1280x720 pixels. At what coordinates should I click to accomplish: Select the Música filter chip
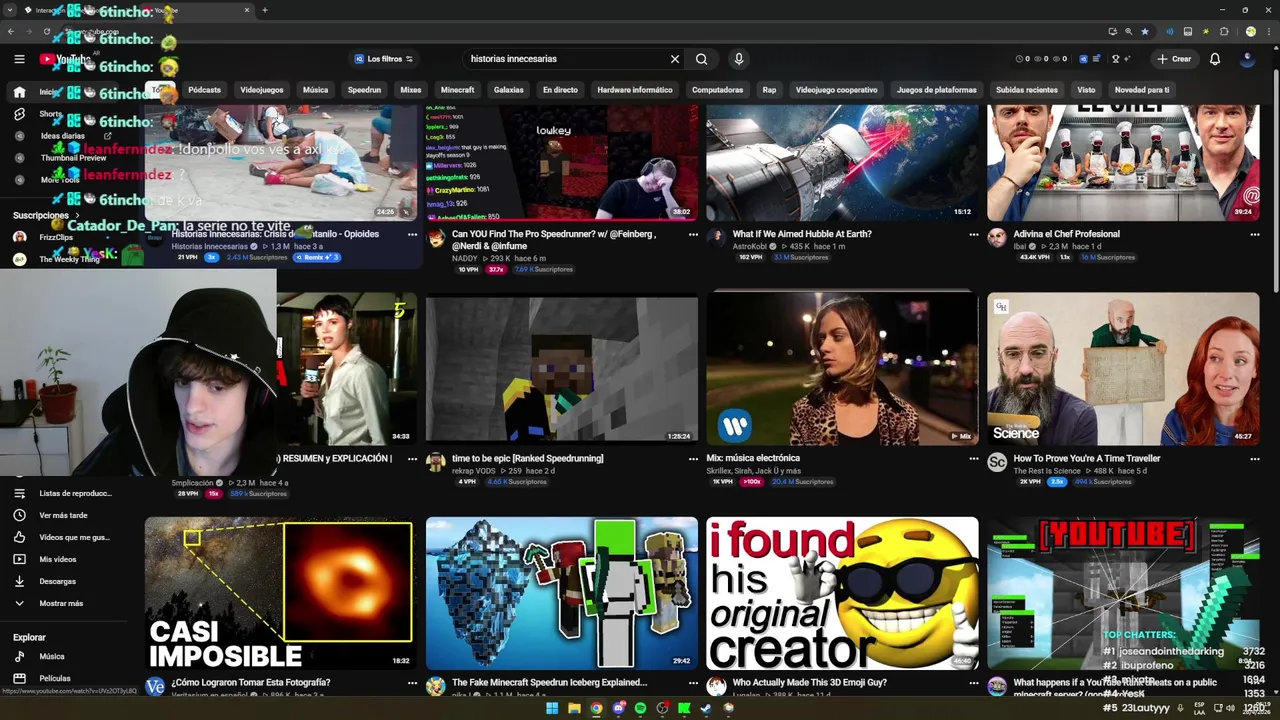[x=315, y=90]
